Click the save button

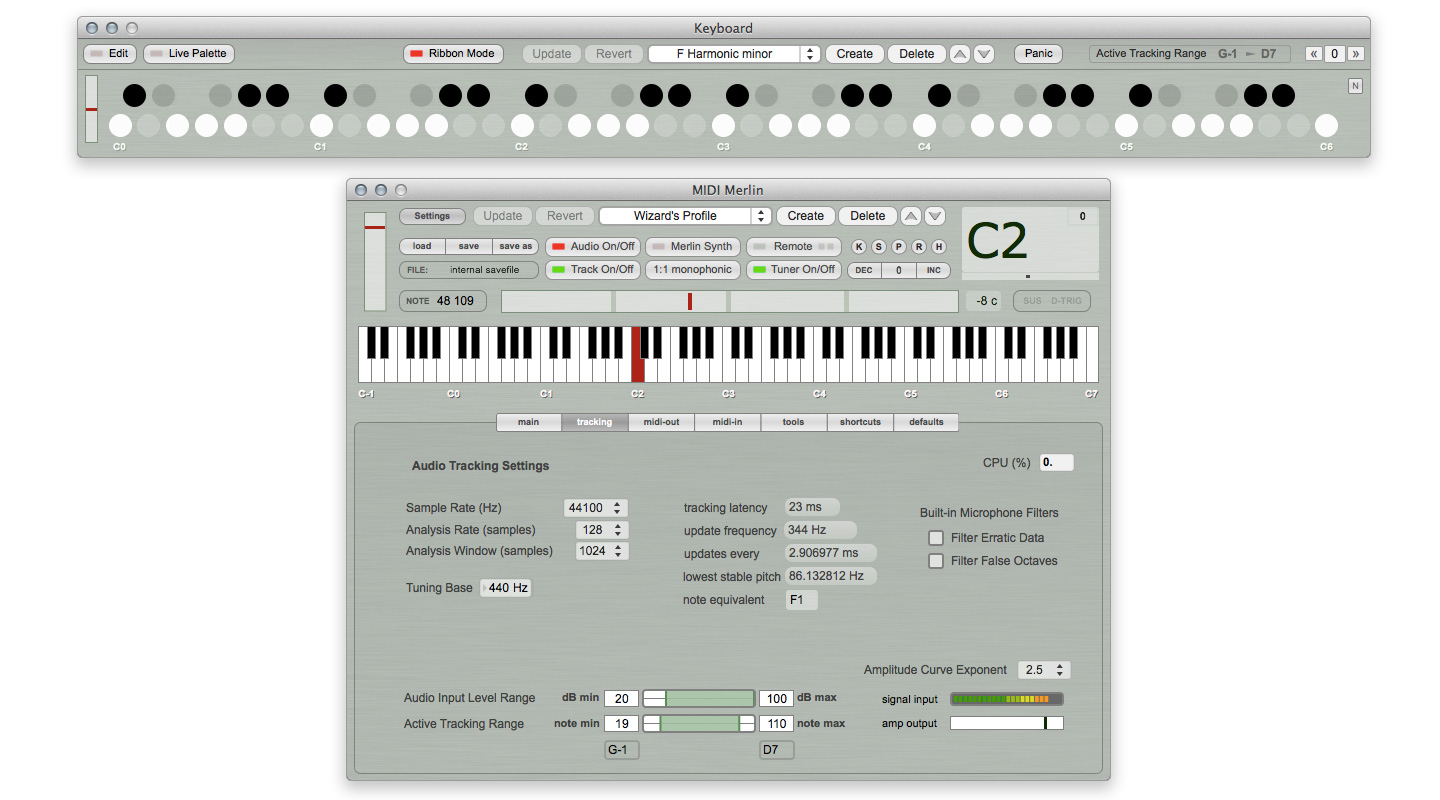pyautogui.click(x=469, y=246)
